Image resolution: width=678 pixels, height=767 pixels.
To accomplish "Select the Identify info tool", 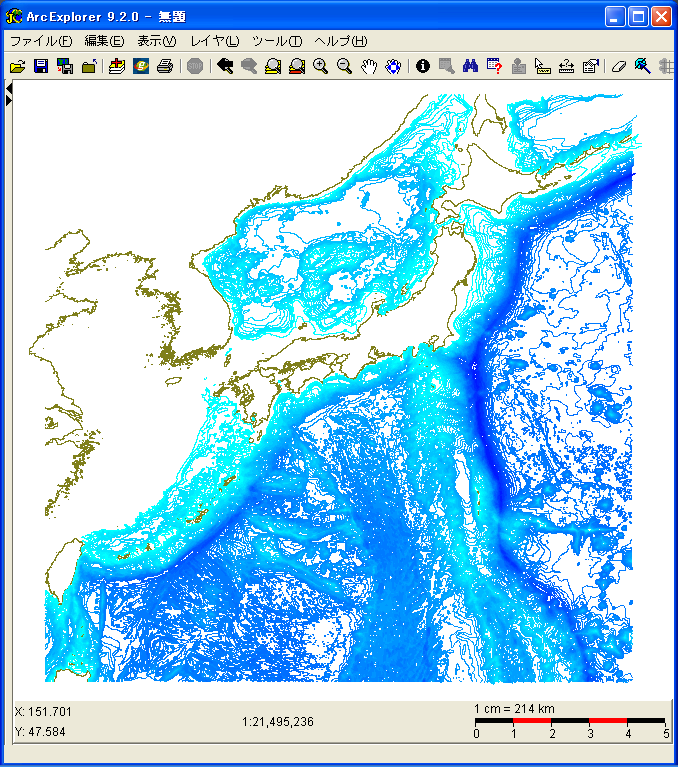I will (x=422, y=67).
